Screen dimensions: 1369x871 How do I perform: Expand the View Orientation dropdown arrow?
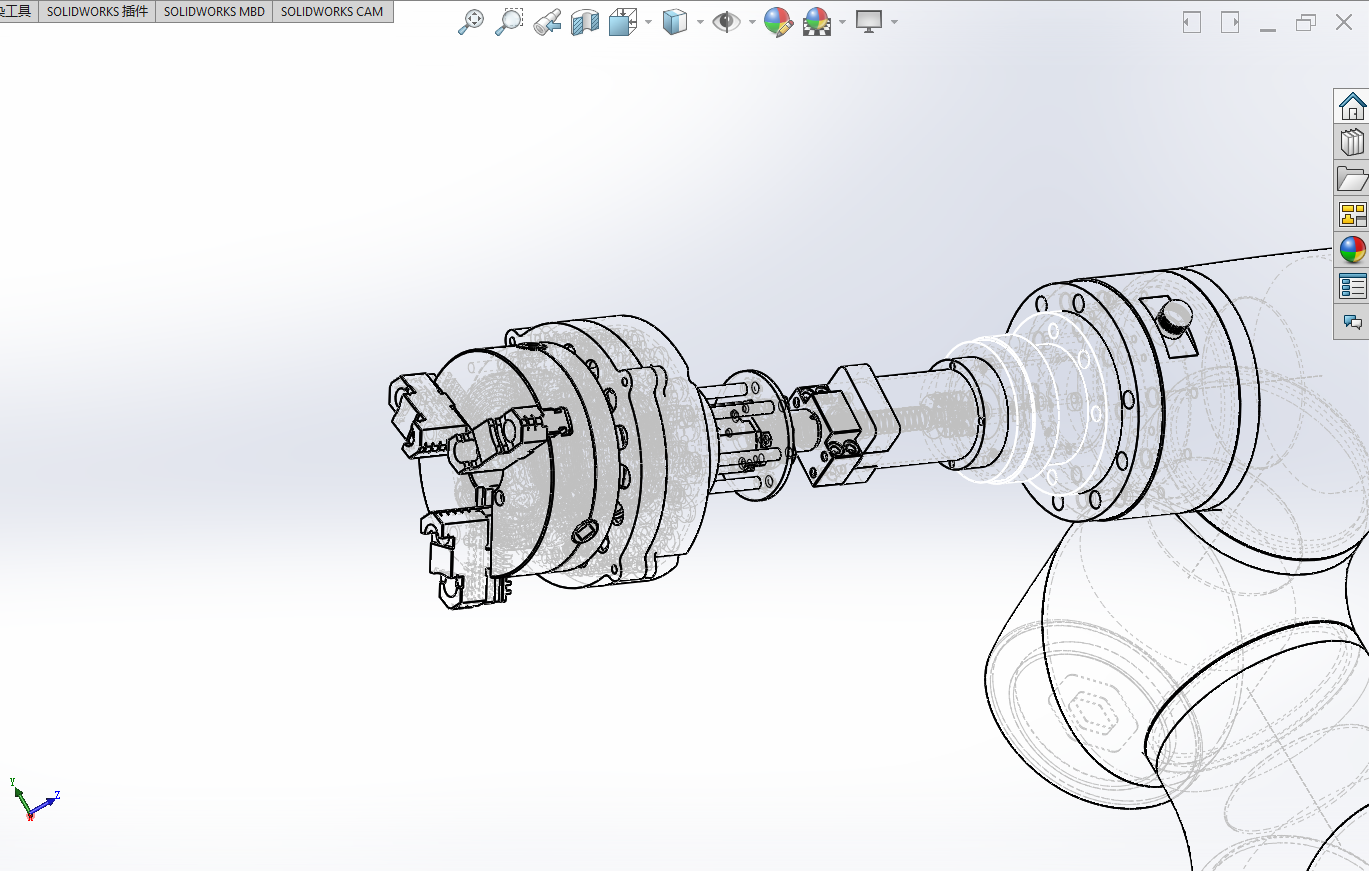[x=649, y=22]
